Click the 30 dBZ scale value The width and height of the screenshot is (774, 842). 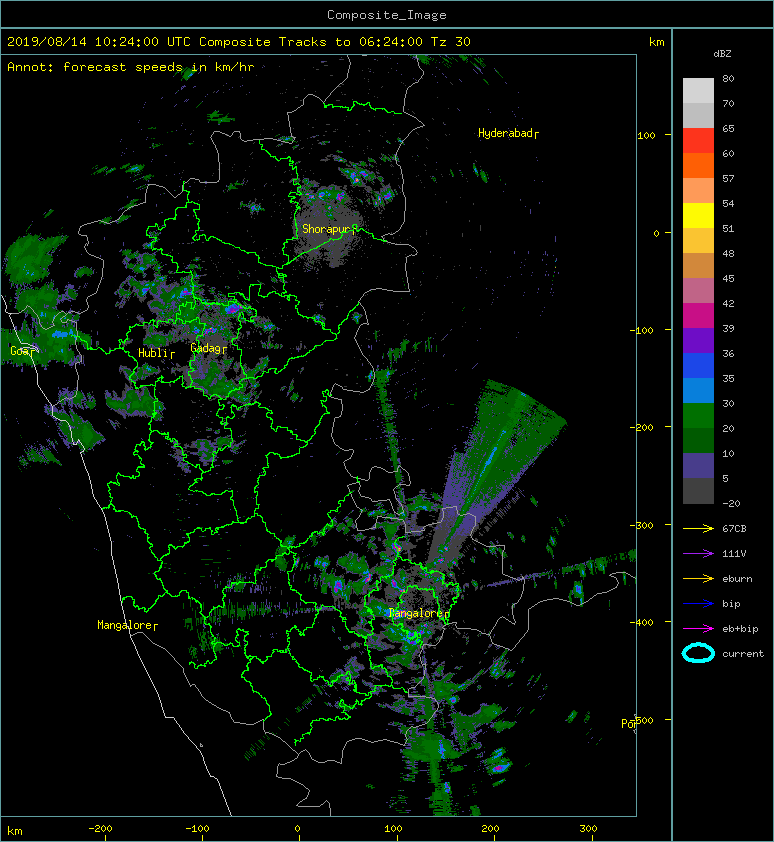coord(728,404)
